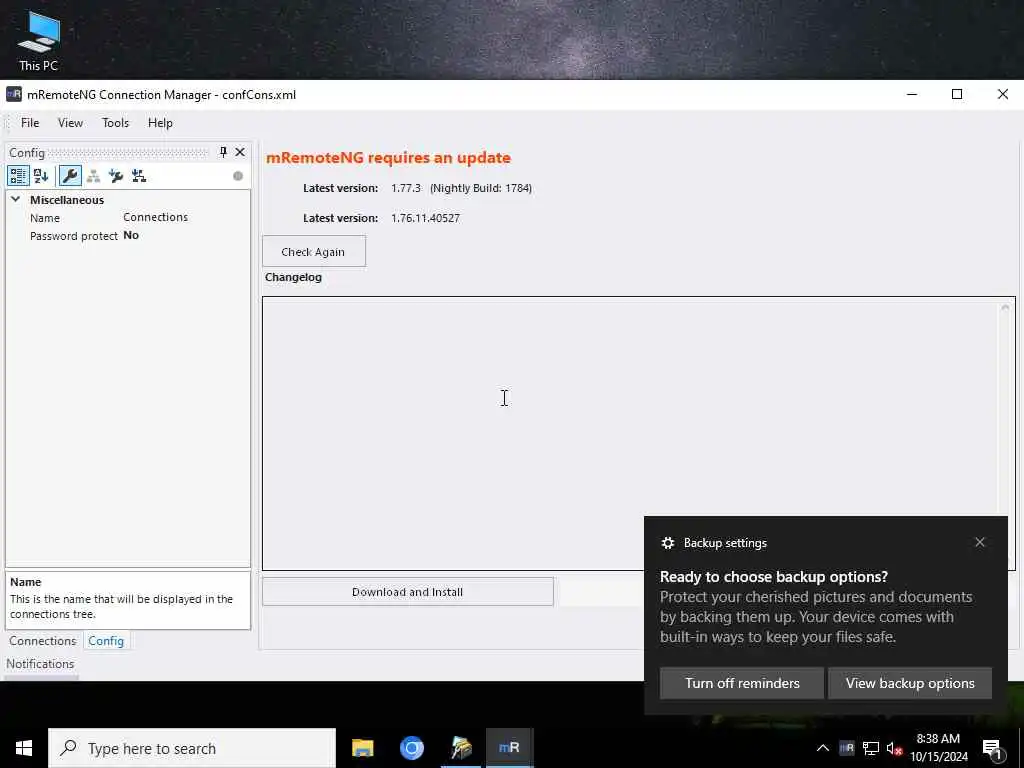This screenshot has height=768, width=1024.
Task: Show the Properties wrench icon
Action: tap(70, 176)
